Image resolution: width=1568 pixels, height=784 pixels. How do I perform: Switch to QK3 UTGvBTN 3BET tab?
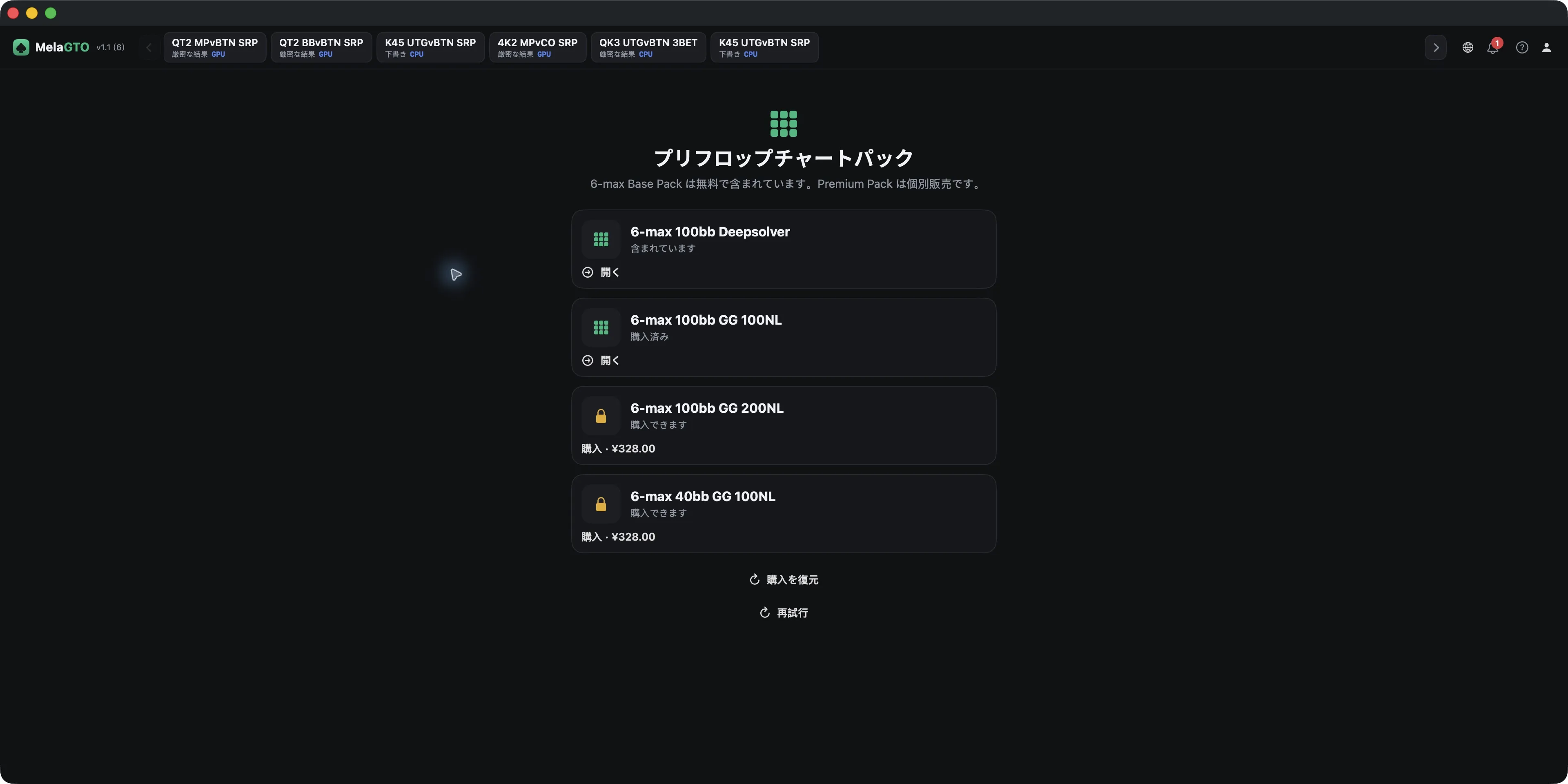[x=648, y=47]
